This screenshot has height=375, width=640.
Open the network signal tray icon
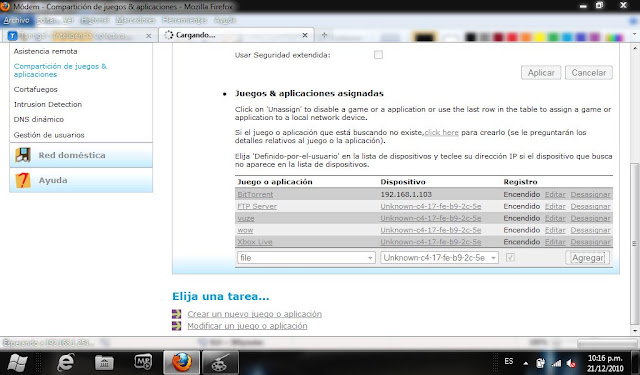pos(556,363)
